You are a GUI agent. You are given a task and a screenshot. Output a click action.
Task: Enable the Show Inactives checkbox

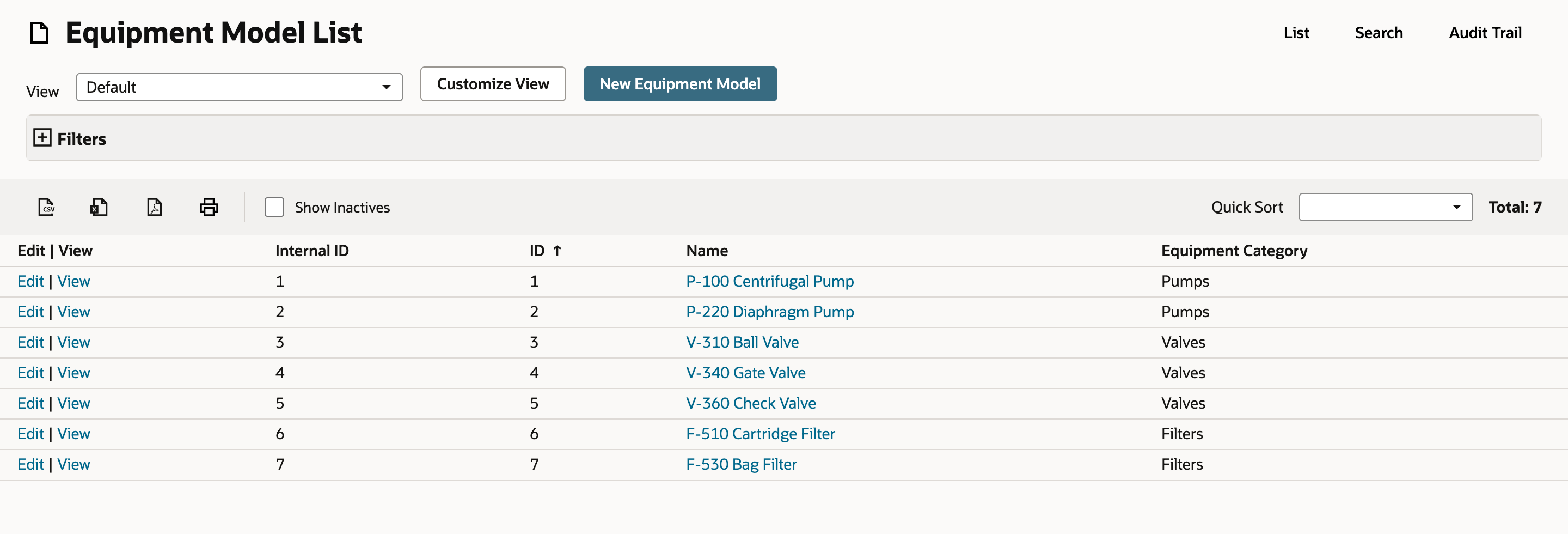pos(274,207)
